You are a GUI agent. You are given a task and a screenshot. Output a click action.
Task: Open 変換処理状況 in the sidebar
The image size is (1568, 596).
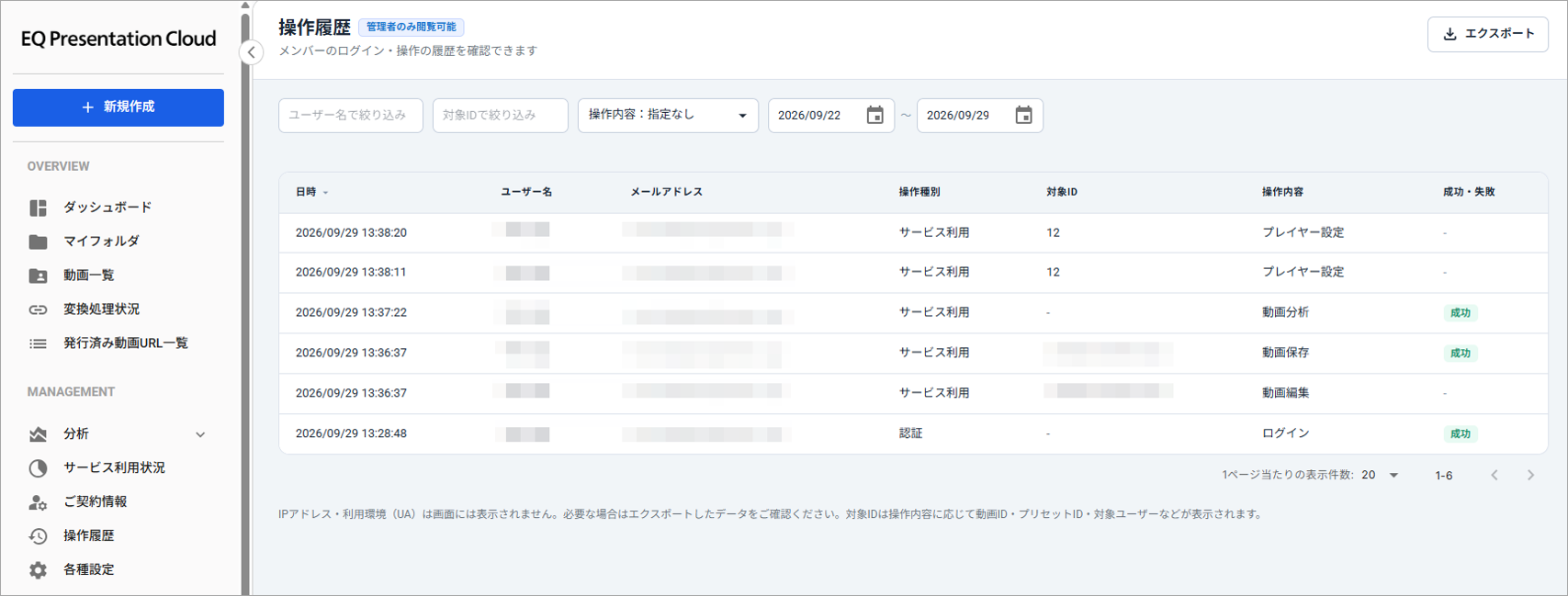101,309
